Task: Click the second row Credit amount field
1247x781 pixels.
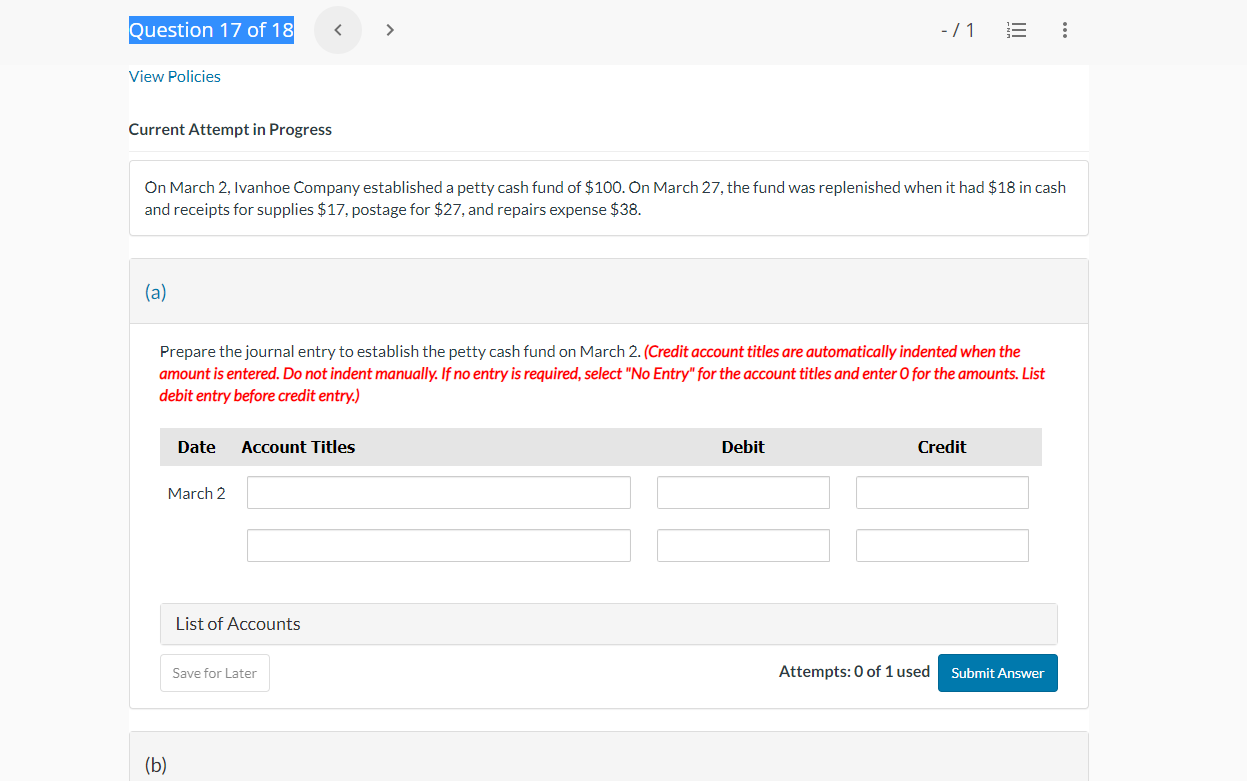Action: click(x=942, y=545)
